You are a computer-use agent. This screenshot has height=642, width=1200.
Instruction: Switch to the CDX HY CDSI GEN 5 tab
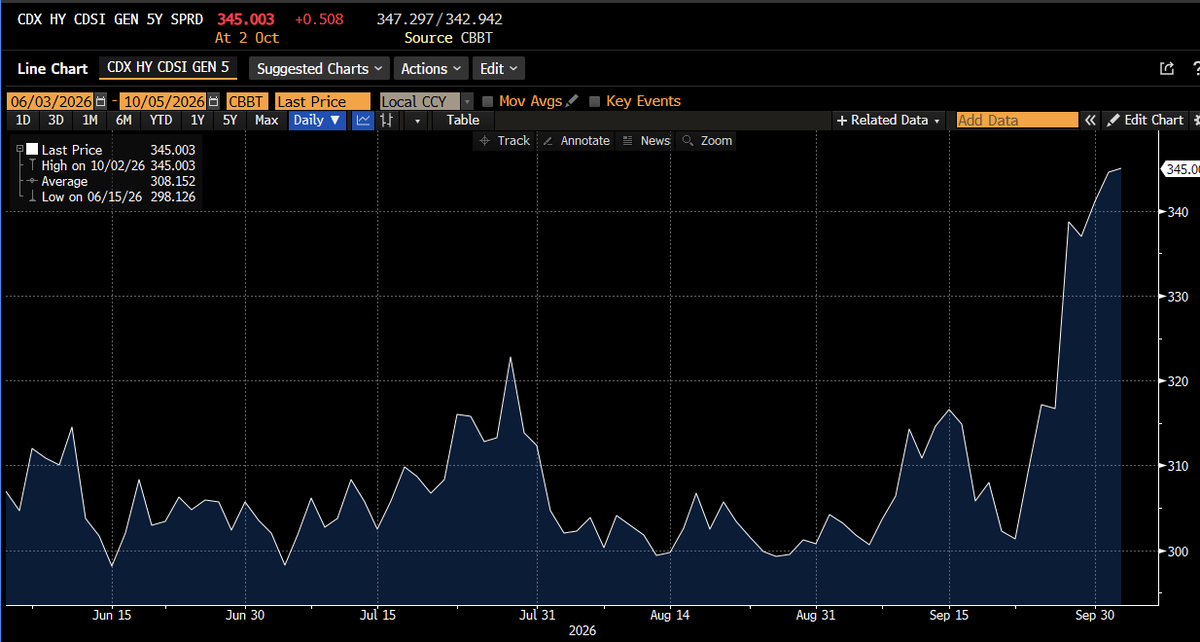(x=168, y=68)
